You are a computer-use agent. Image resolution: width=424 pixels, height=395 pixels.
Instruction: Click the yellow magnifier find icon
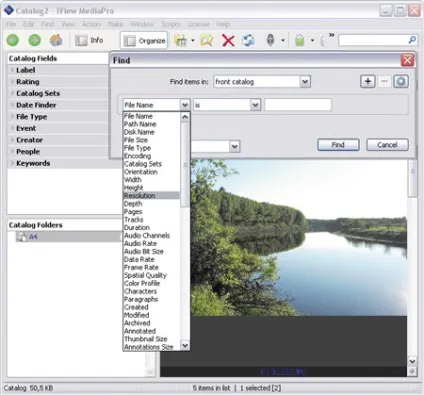(207, 40)
